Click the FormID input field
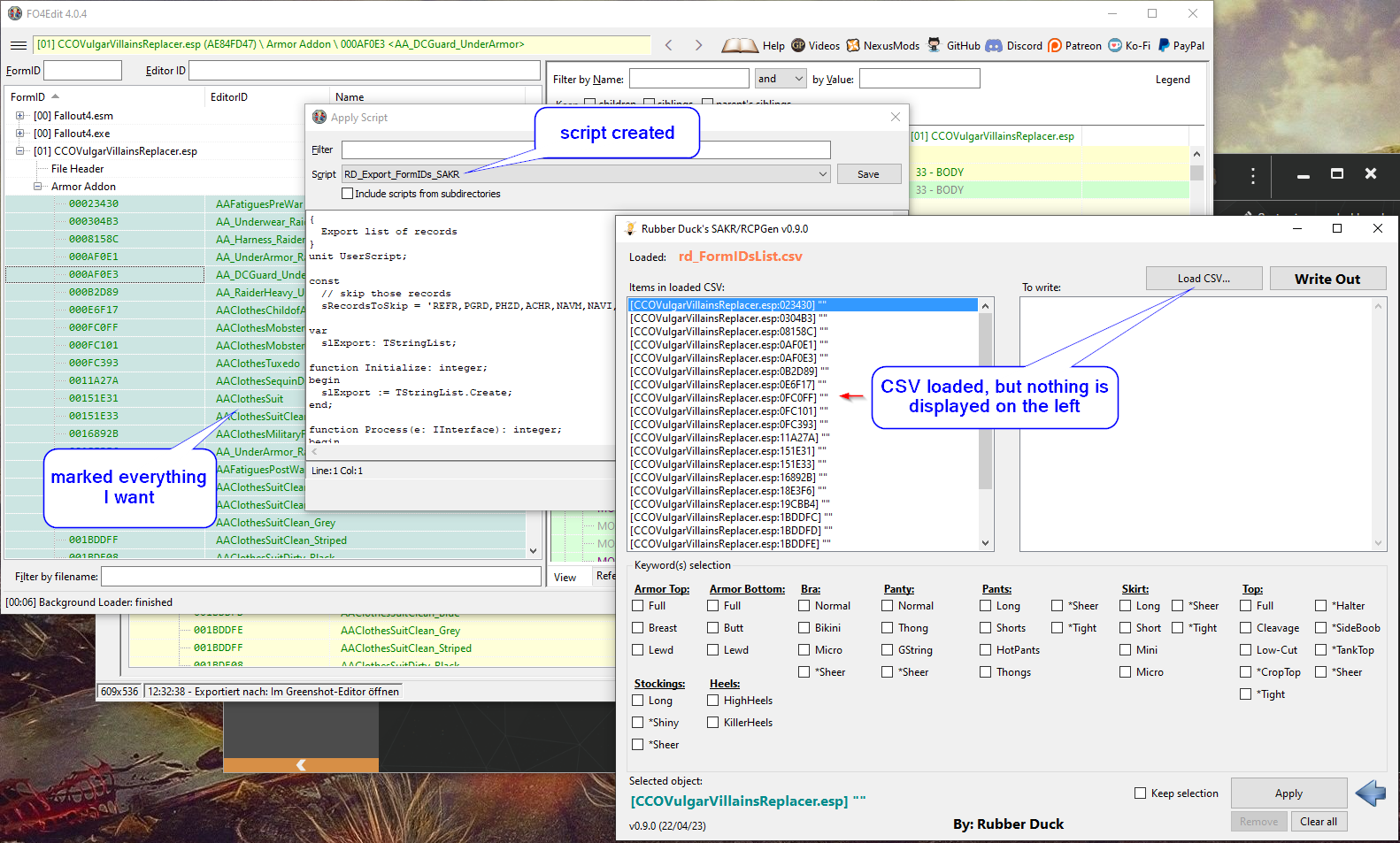Viewport: 1400px width, 843px height. coord(82,70)
